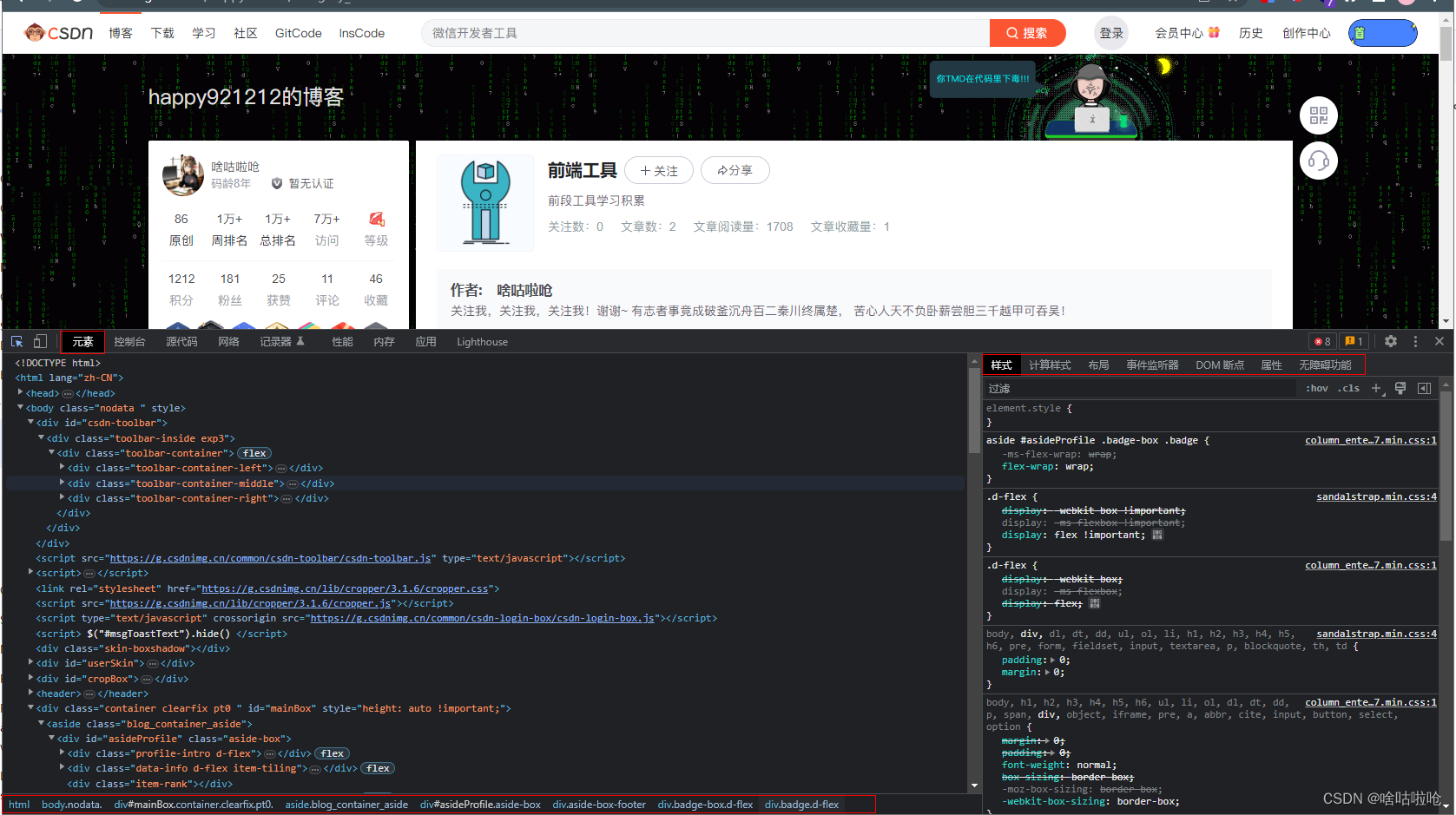Open the csdn-login-box.js script link

[x=482, y=618]
